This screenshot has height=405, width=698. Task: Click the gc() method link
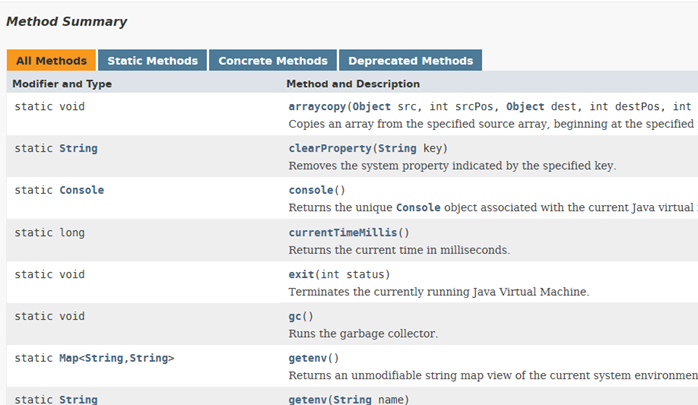pyautogui.click(x=296, y=316)
